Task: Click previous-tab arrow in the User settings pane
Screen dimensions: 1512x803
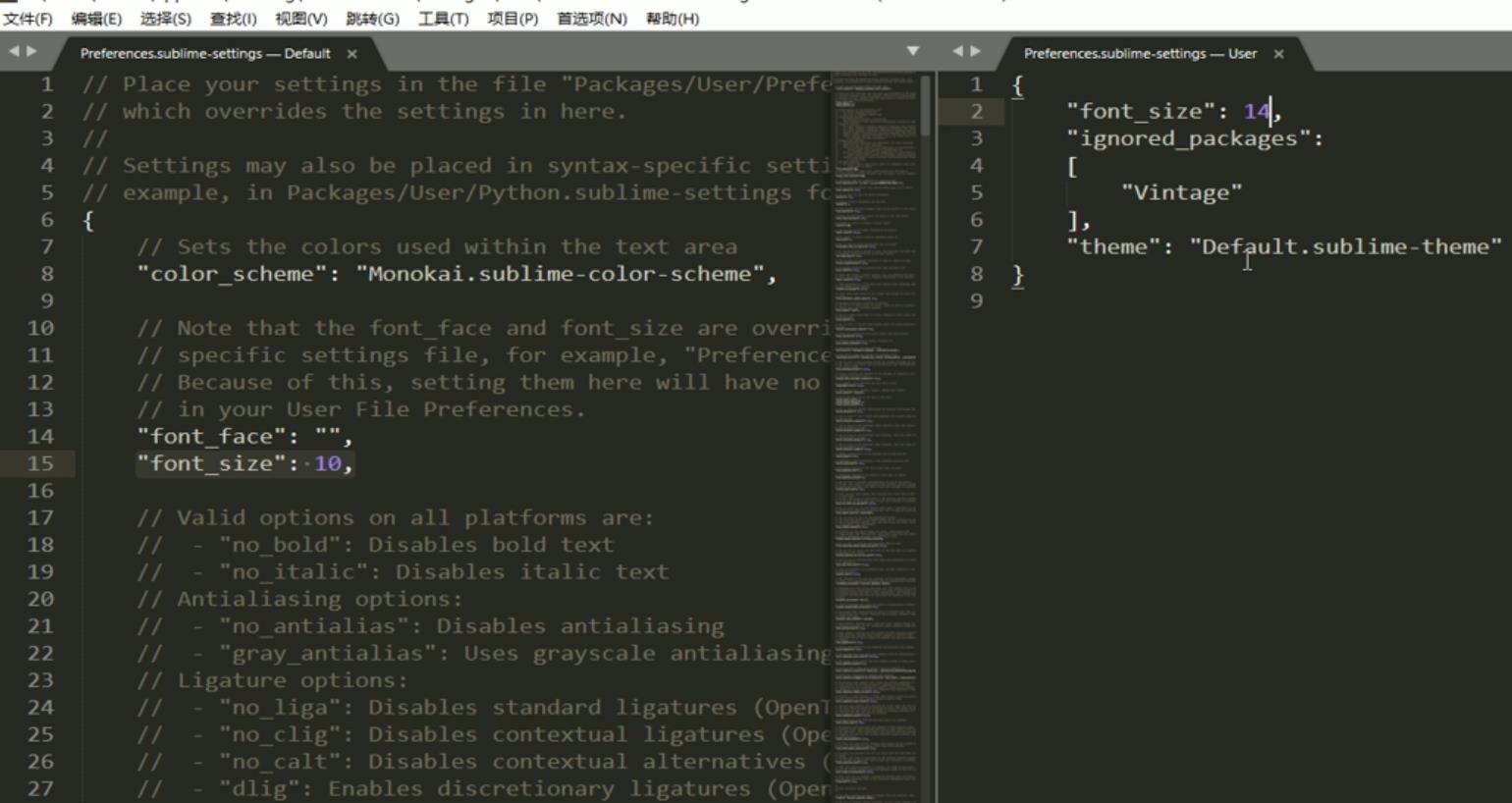Action: pos(957,51)
